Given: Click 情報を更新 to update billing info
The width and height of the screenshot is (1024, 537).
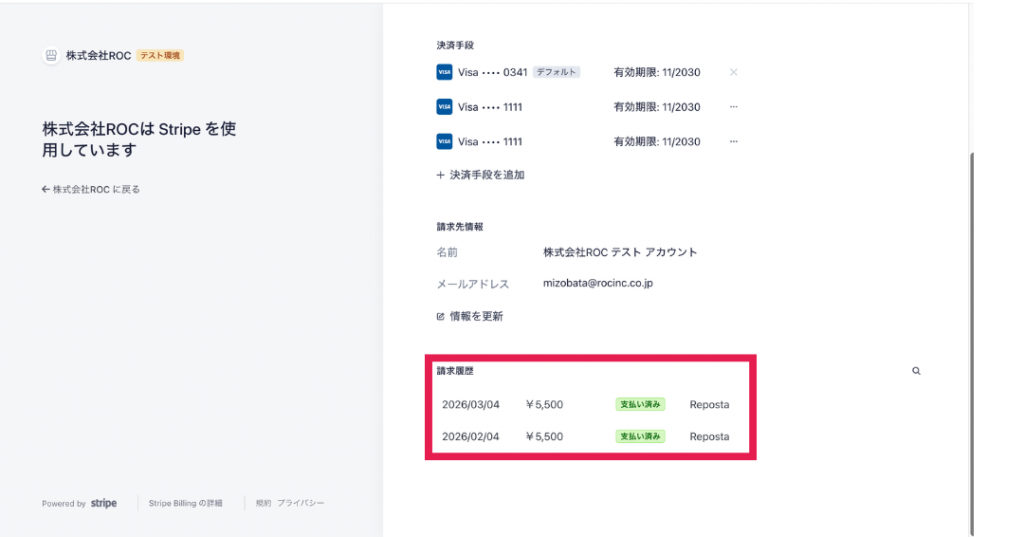Looking at the screenshot, I should coord(470,317).
